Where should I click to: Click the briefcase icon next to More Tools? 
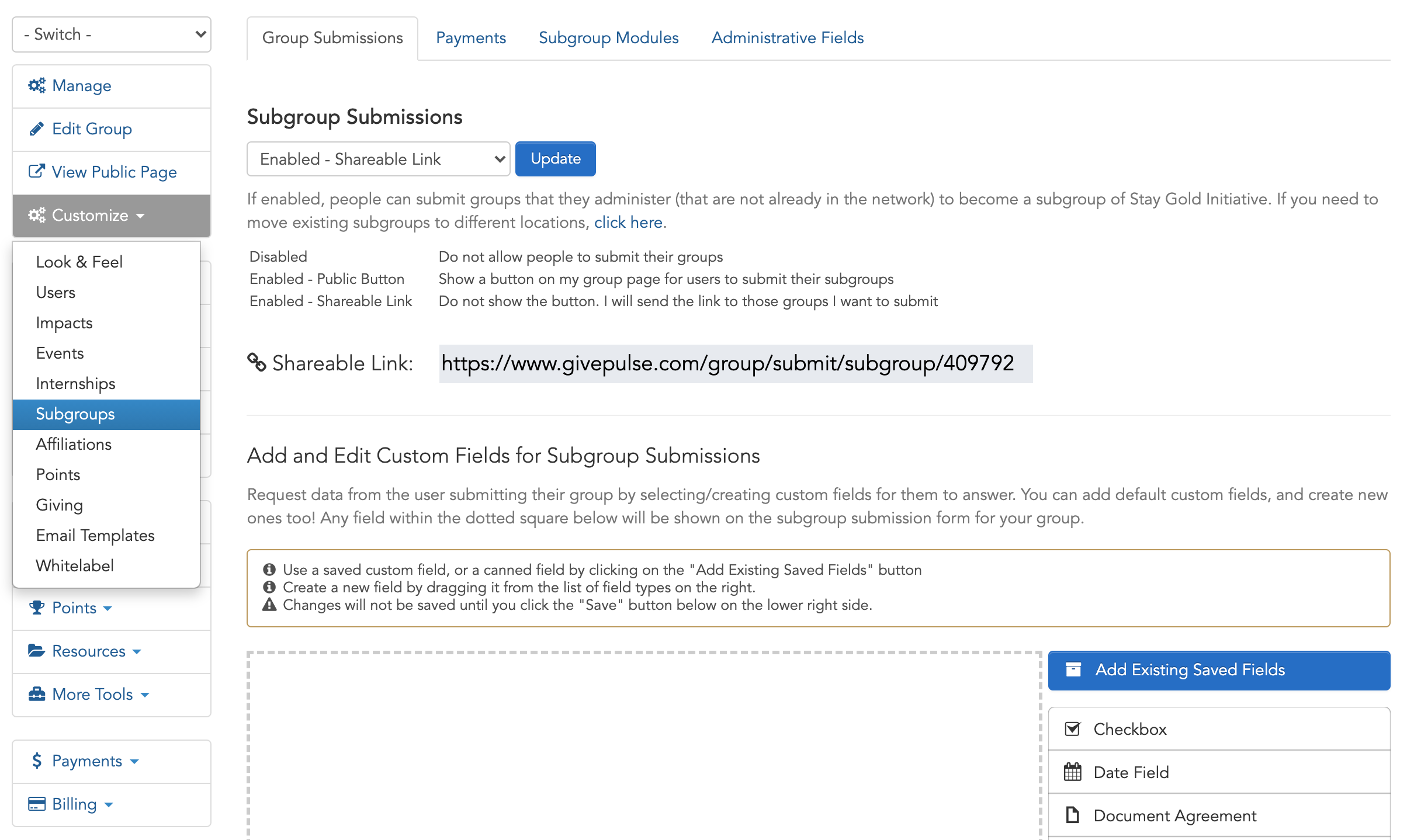point(36,694)
